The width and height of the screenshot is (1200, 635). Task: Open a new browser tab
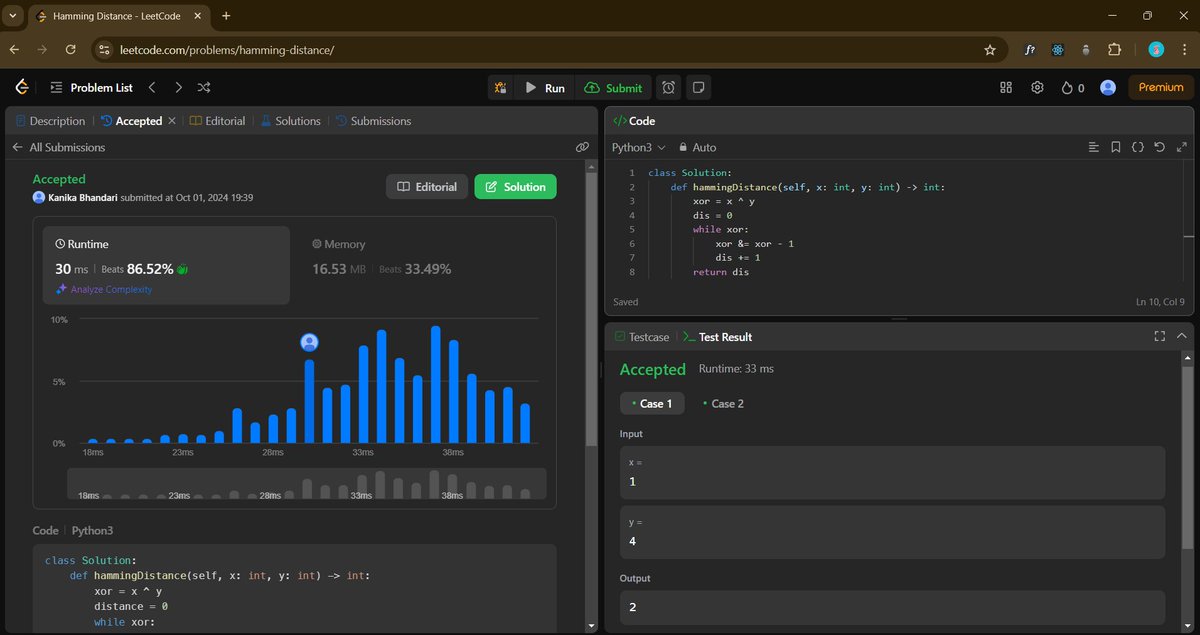point(226,16)
